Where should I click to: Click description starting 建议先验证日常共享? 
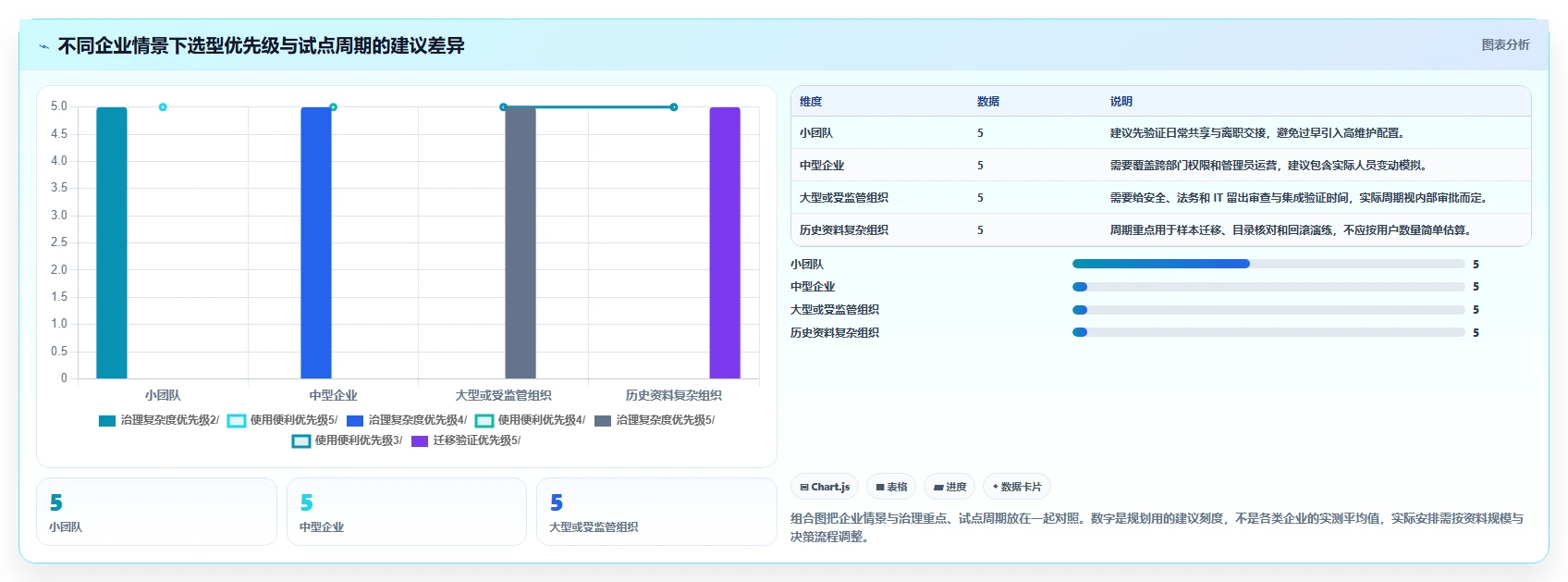tap(1258, 133)
